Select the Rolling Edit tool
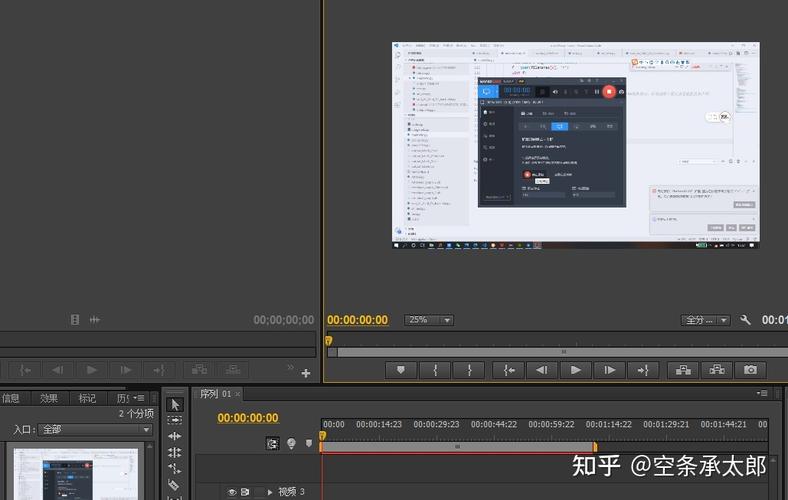 click(x=174, y=452)
